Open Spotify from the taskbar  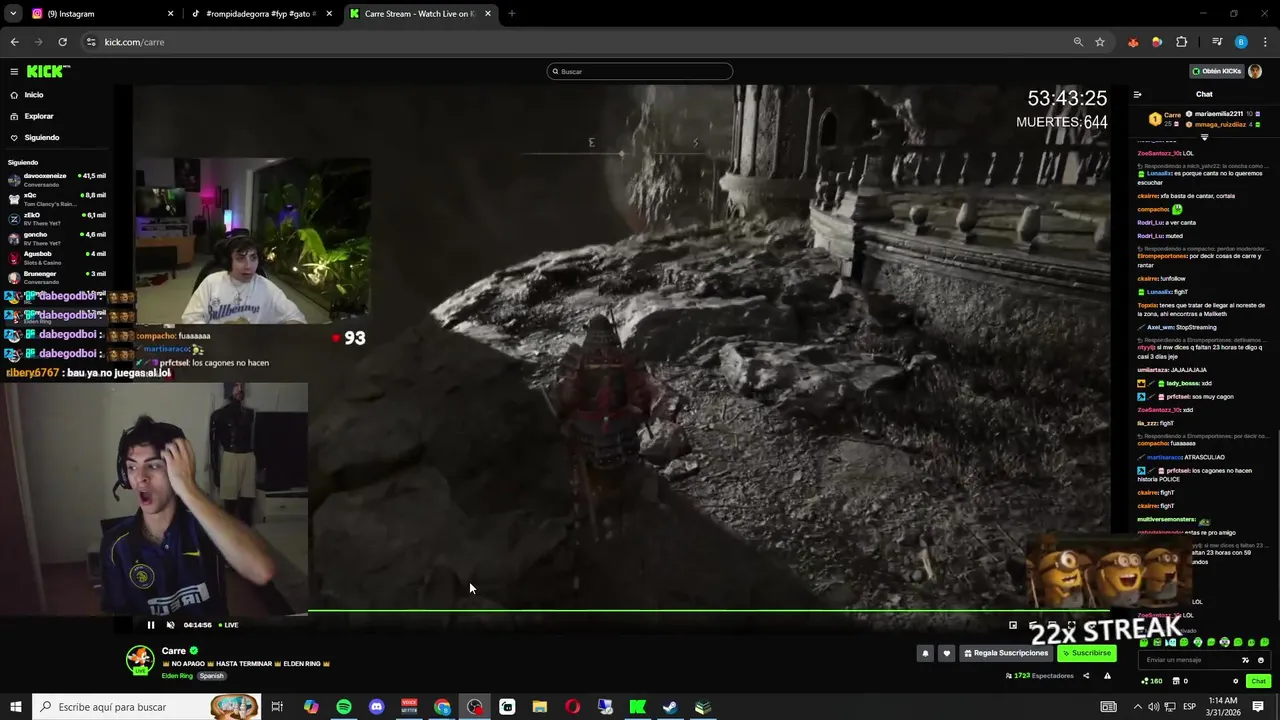[x=344, y=707]
